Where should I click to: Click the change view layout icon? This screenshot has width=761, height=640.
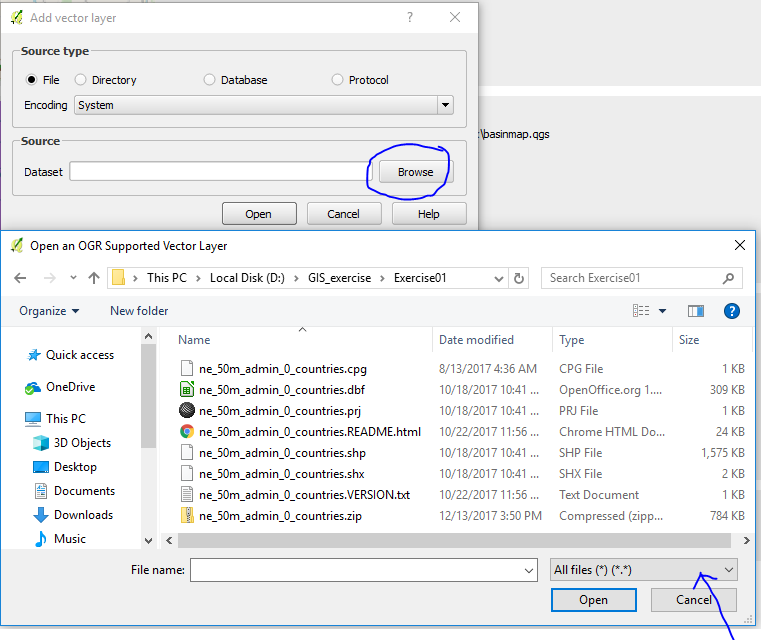coord(642,311)
